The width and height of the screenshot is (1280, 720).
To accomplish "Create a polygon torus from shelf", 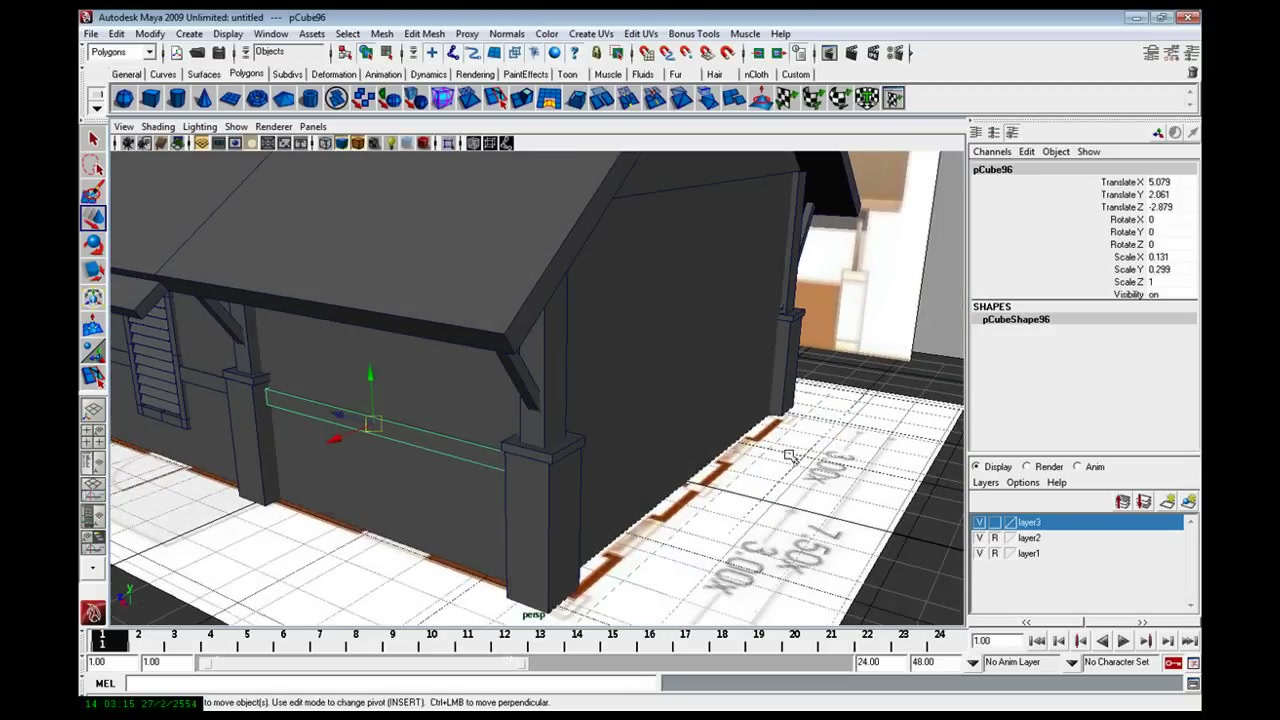I will [257, 98].
